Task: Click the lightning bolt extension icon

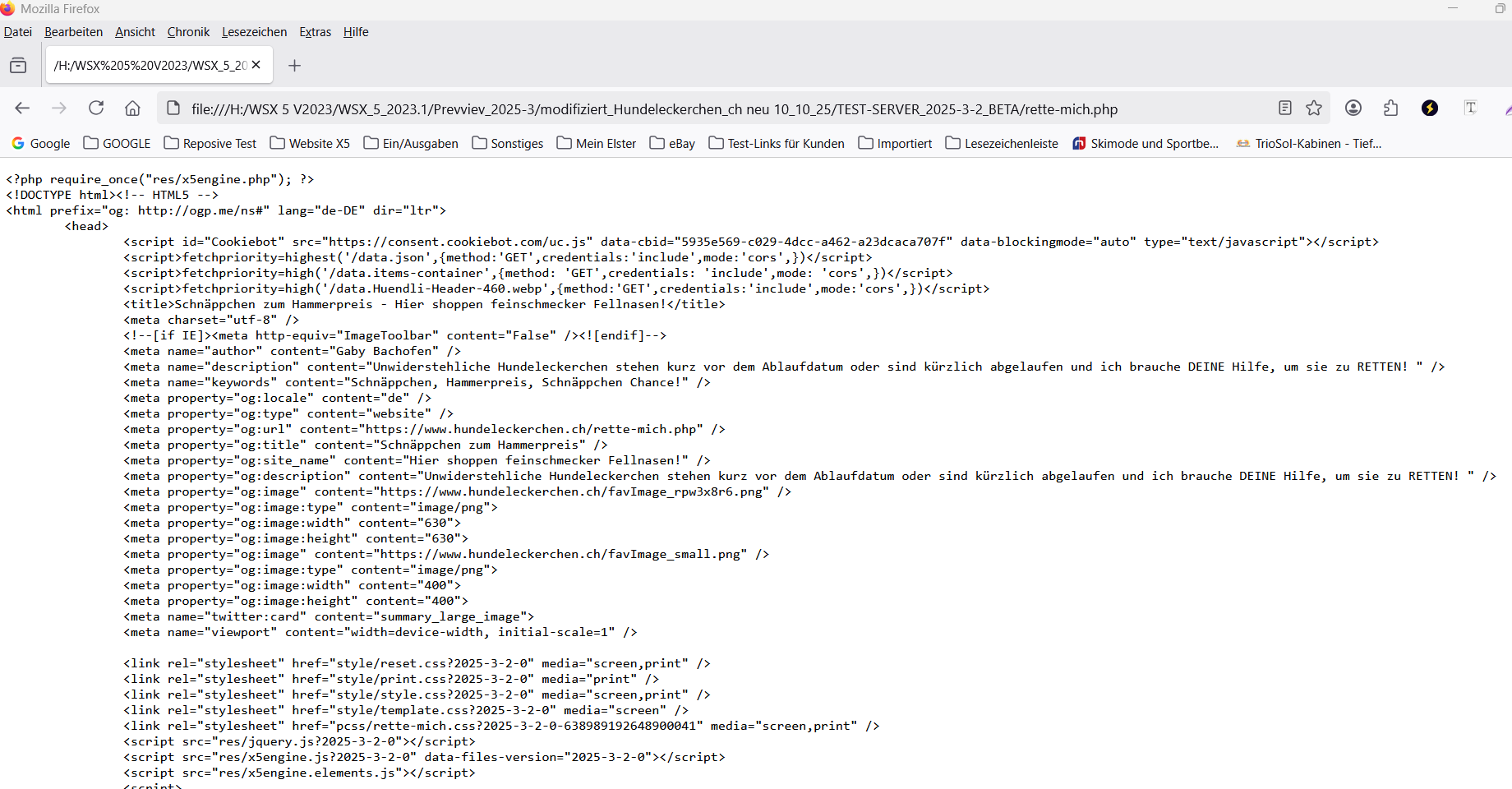Action: pos(1430,108)
